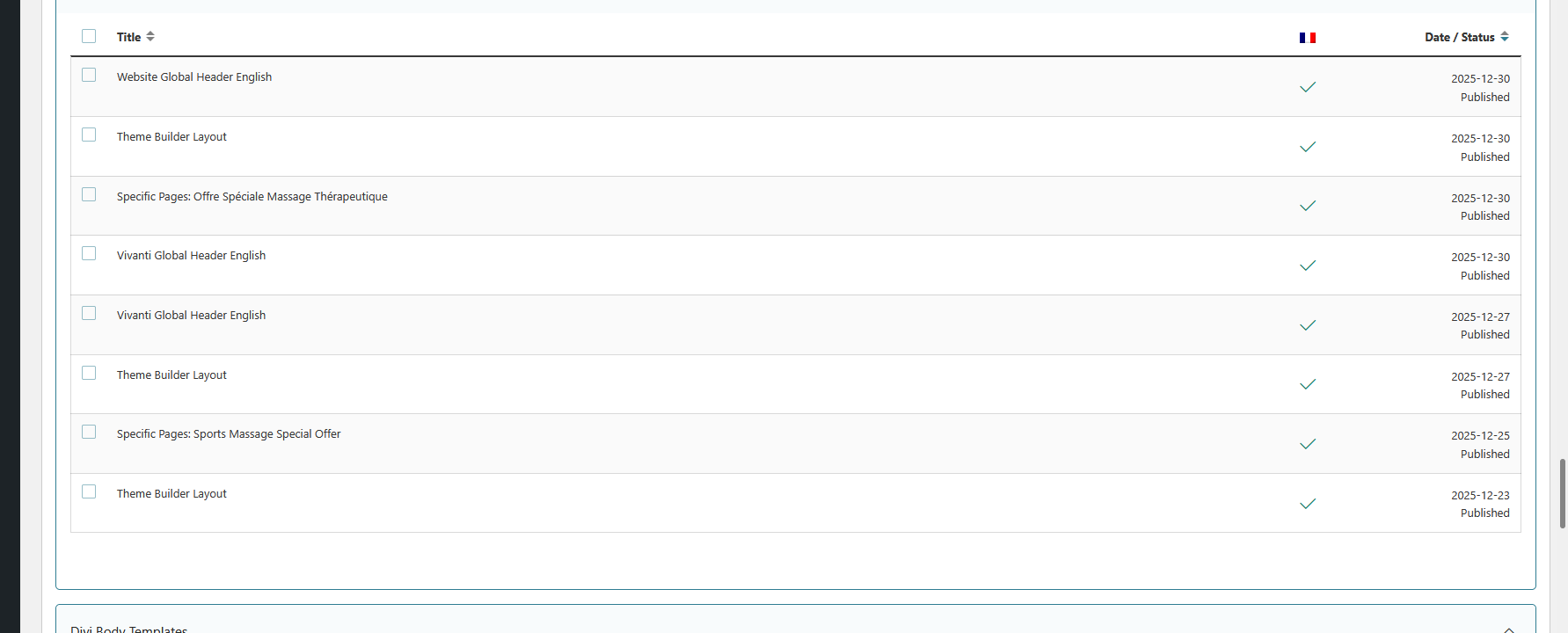Click the page vertical scrollbar thumb
Image resolution: width=1568 pixels, height=633 pixels.
pyautogui.click(x=1563, y=492)
